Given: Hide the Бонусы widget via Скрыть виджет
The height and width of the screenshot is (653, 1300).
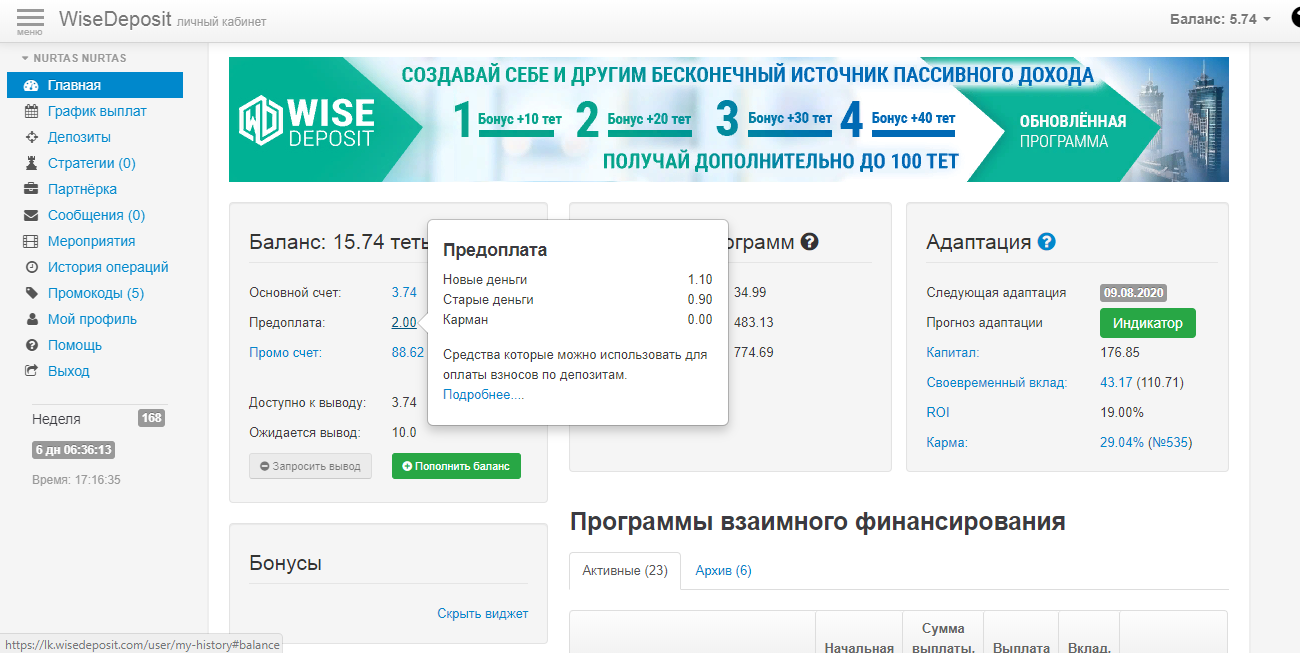Looking at the screenshot, I should coord(482,613).
